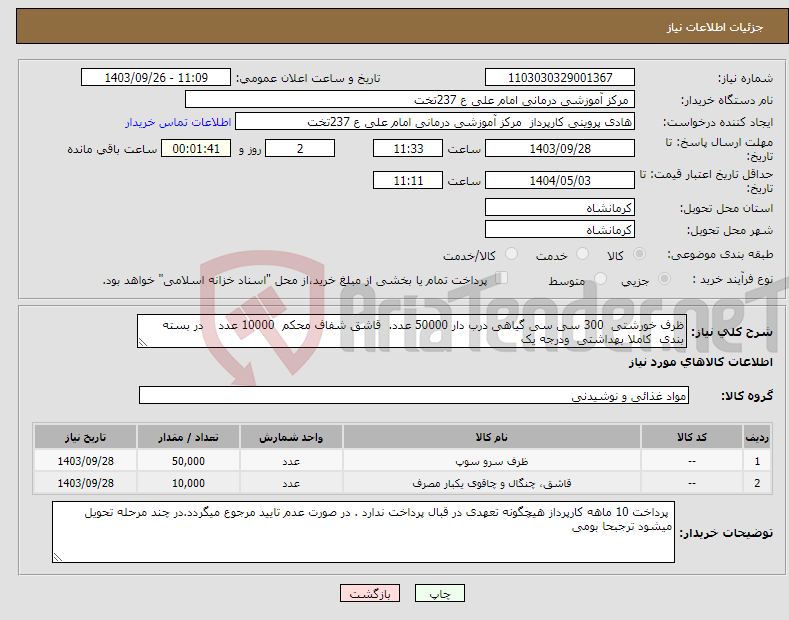Click the date 1403/09/28 in row 2
The width and height of the screenshot is (789, 620).
coord(86,483)
